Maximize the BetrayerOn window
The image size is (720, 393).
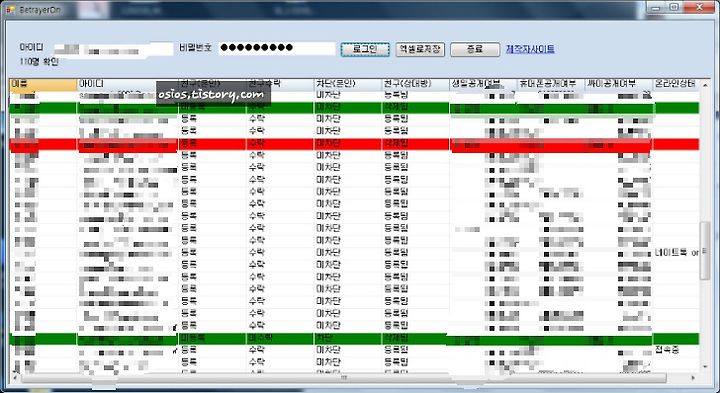click(x=674, y=7)
